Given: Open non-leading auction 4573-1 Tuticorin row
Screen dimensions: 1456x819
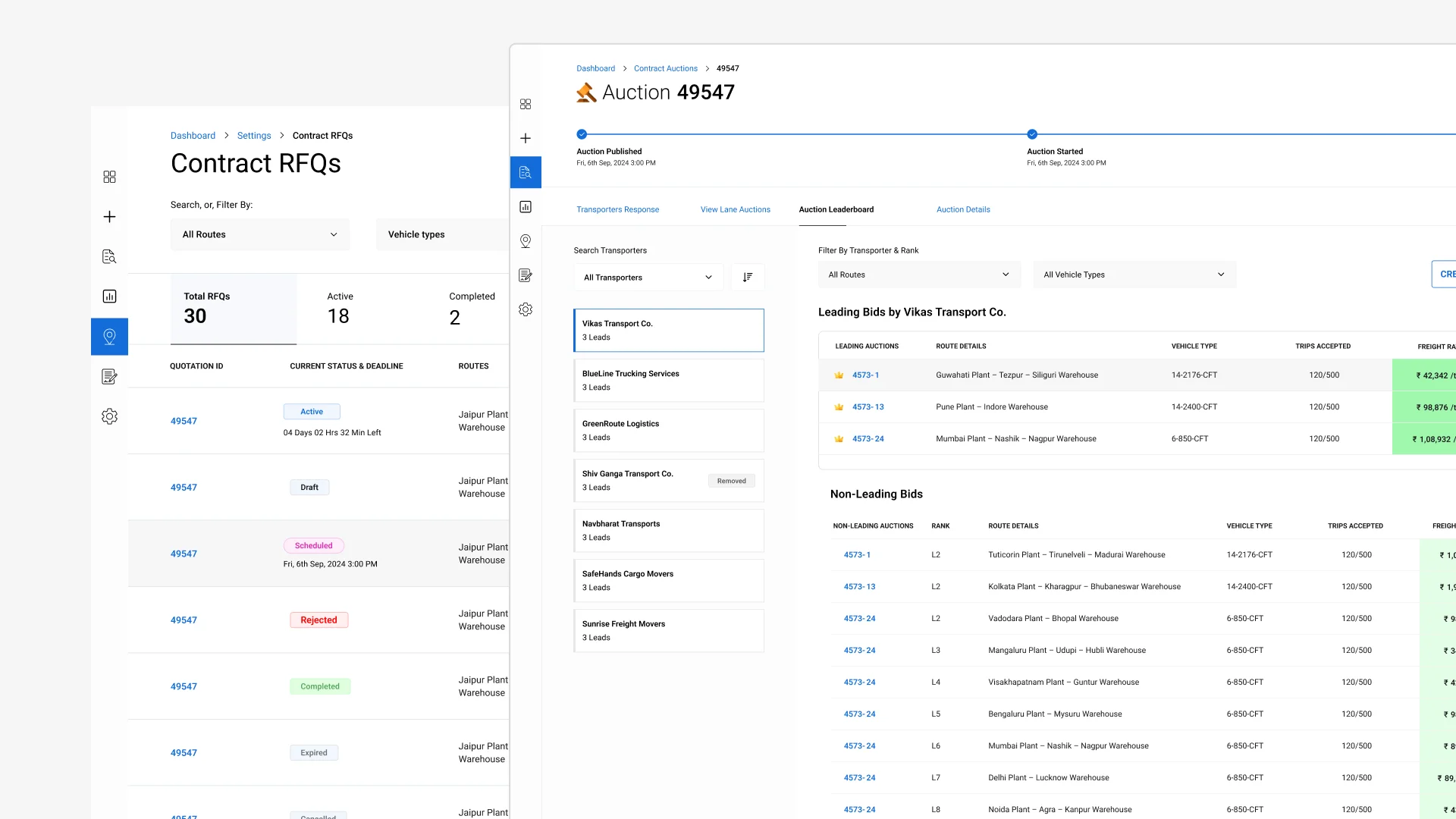Looking at the screenshot, I should coord(857,555).
